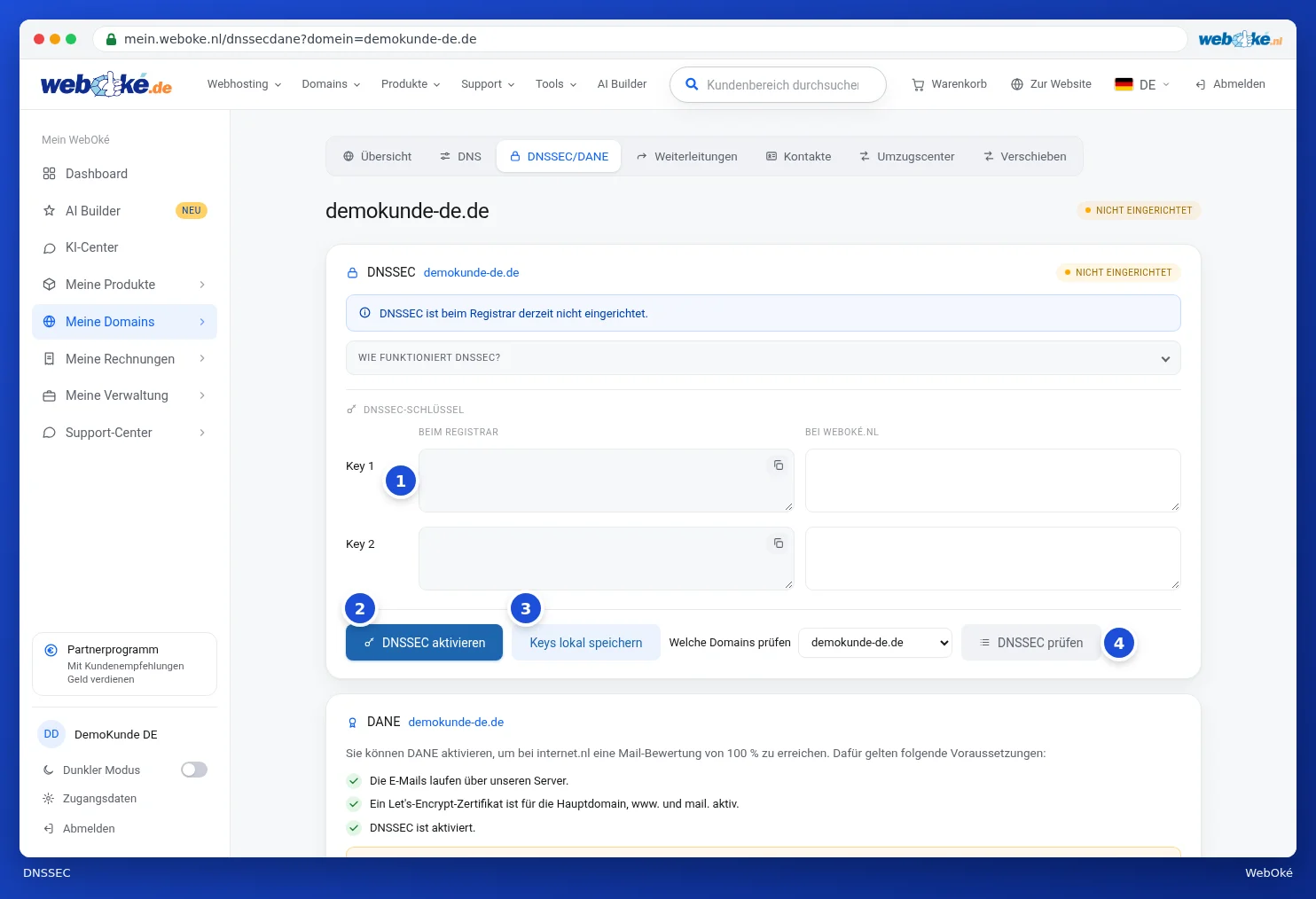Image resolution: width=1316 pixels, height=899 pixels.
Task: Copy the Key 2 registrar value
Action: [779, 543]
